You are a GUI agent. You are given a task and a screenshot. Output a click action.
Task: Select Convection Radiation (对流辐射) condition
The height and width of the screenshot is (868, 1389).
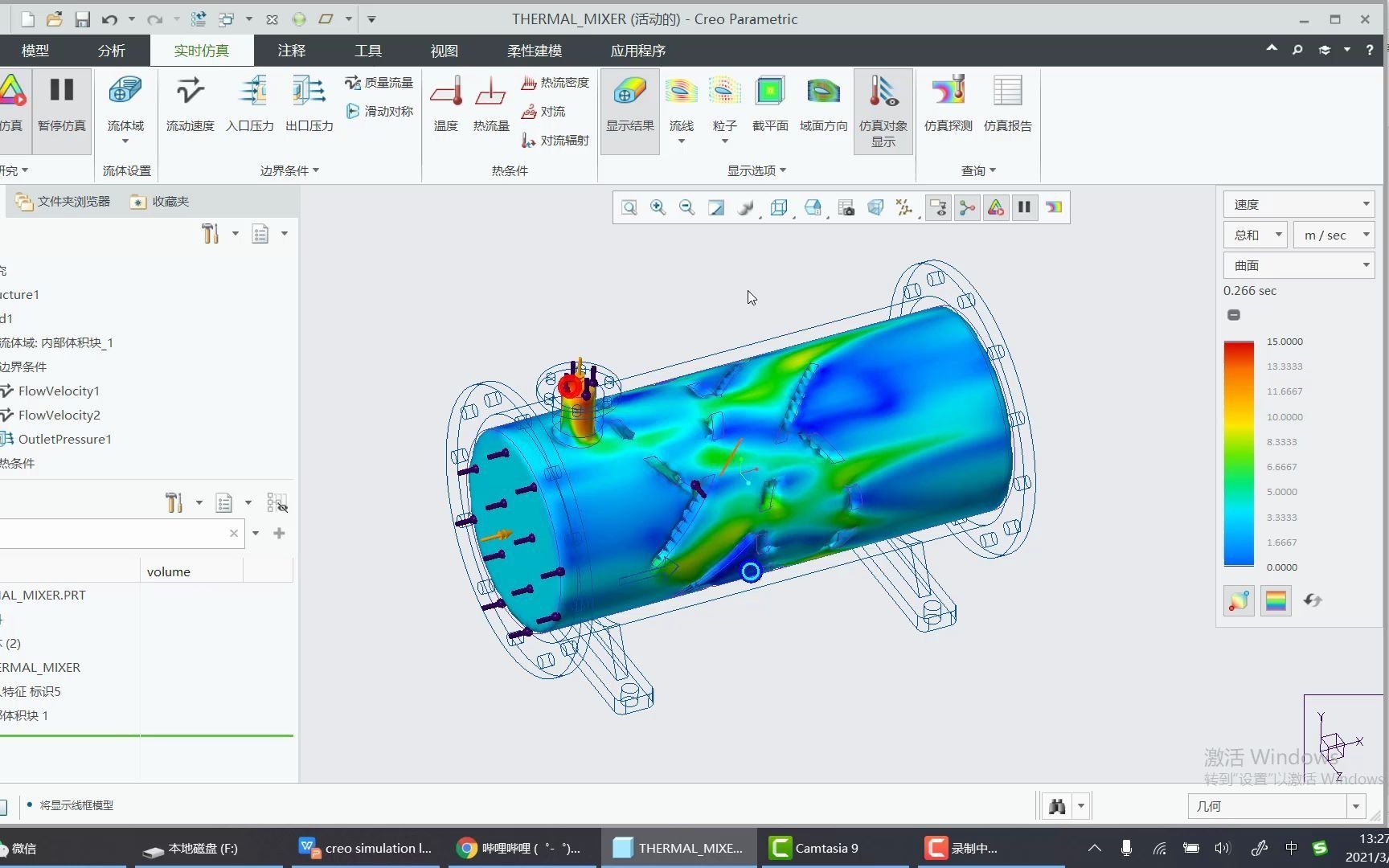[x=555, y=140]
